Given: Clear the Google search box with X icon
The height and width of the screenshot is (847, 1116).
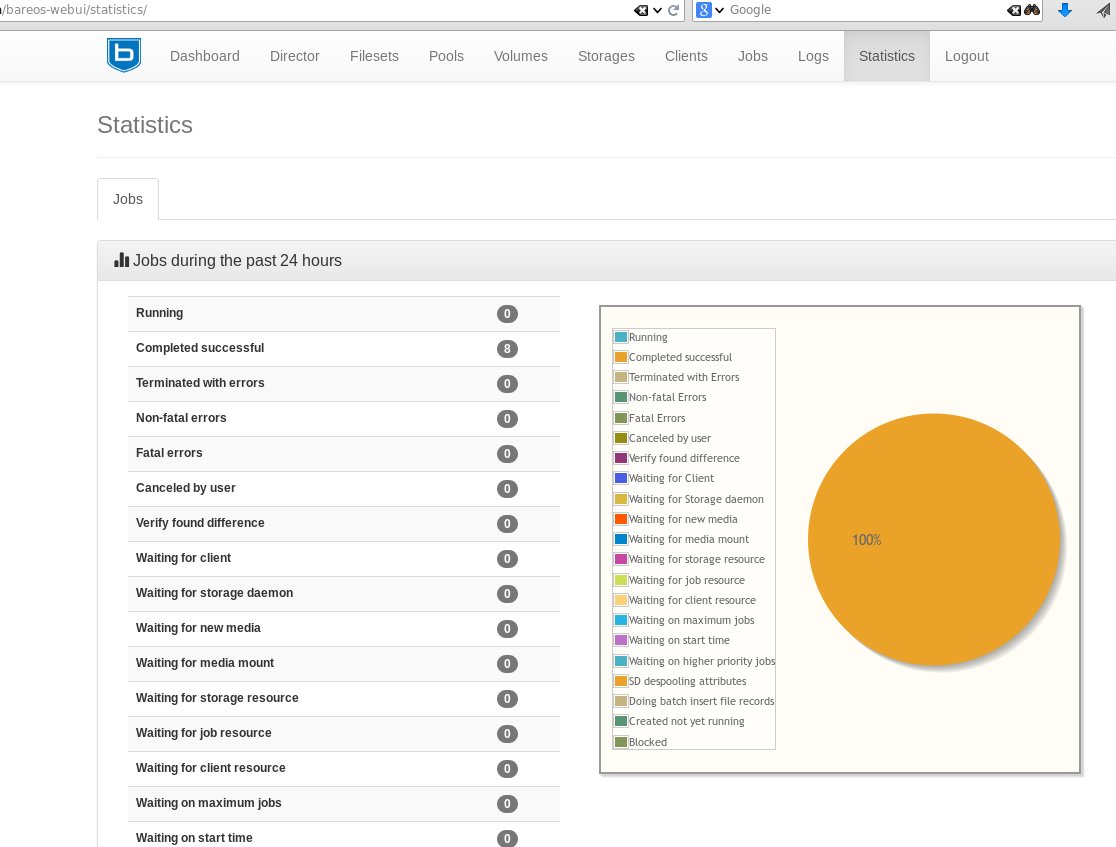Looking at the screenshot, I should tap(1014, 10).
